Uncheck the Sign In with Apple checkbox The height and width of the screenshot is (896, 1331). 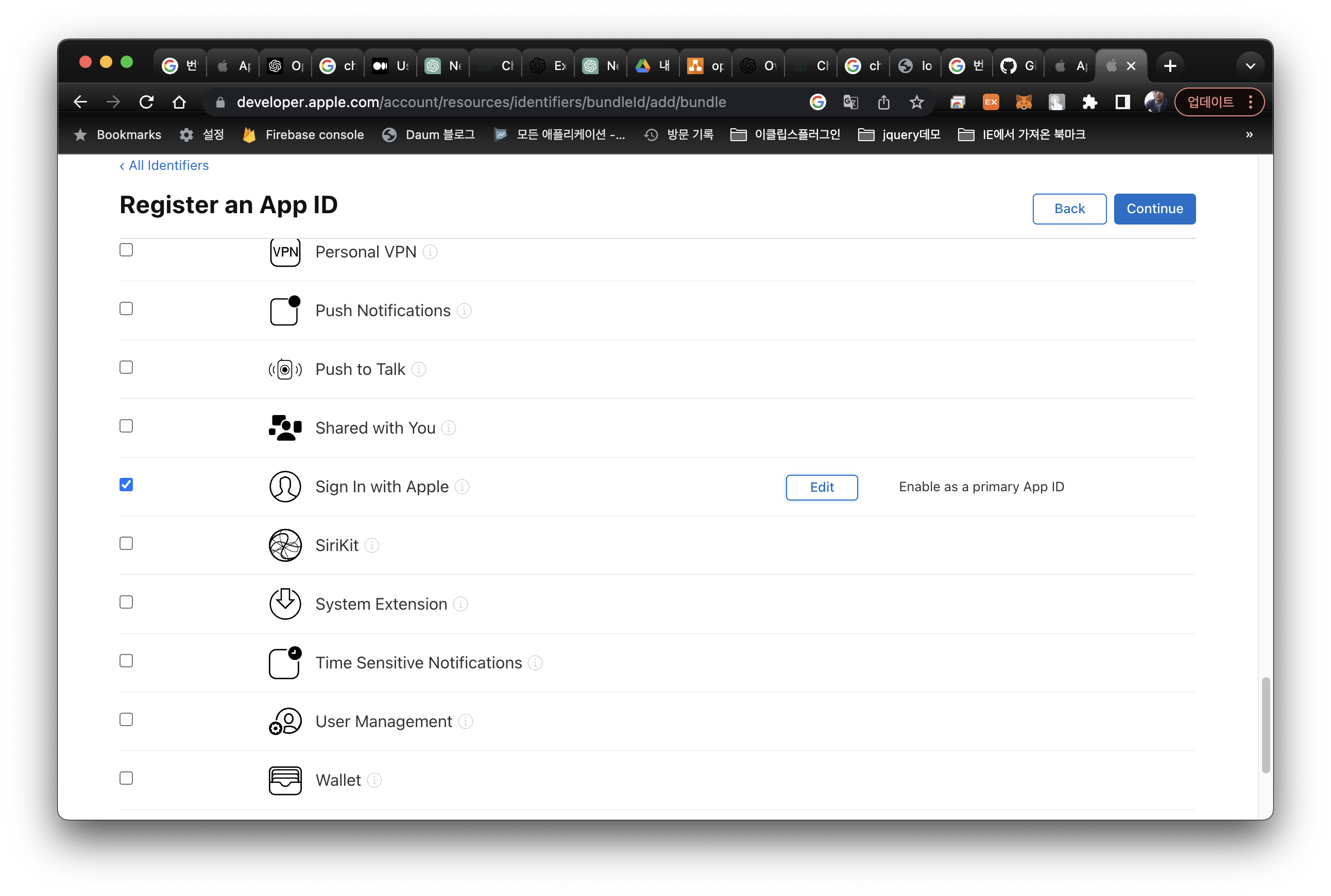point(126,485)
